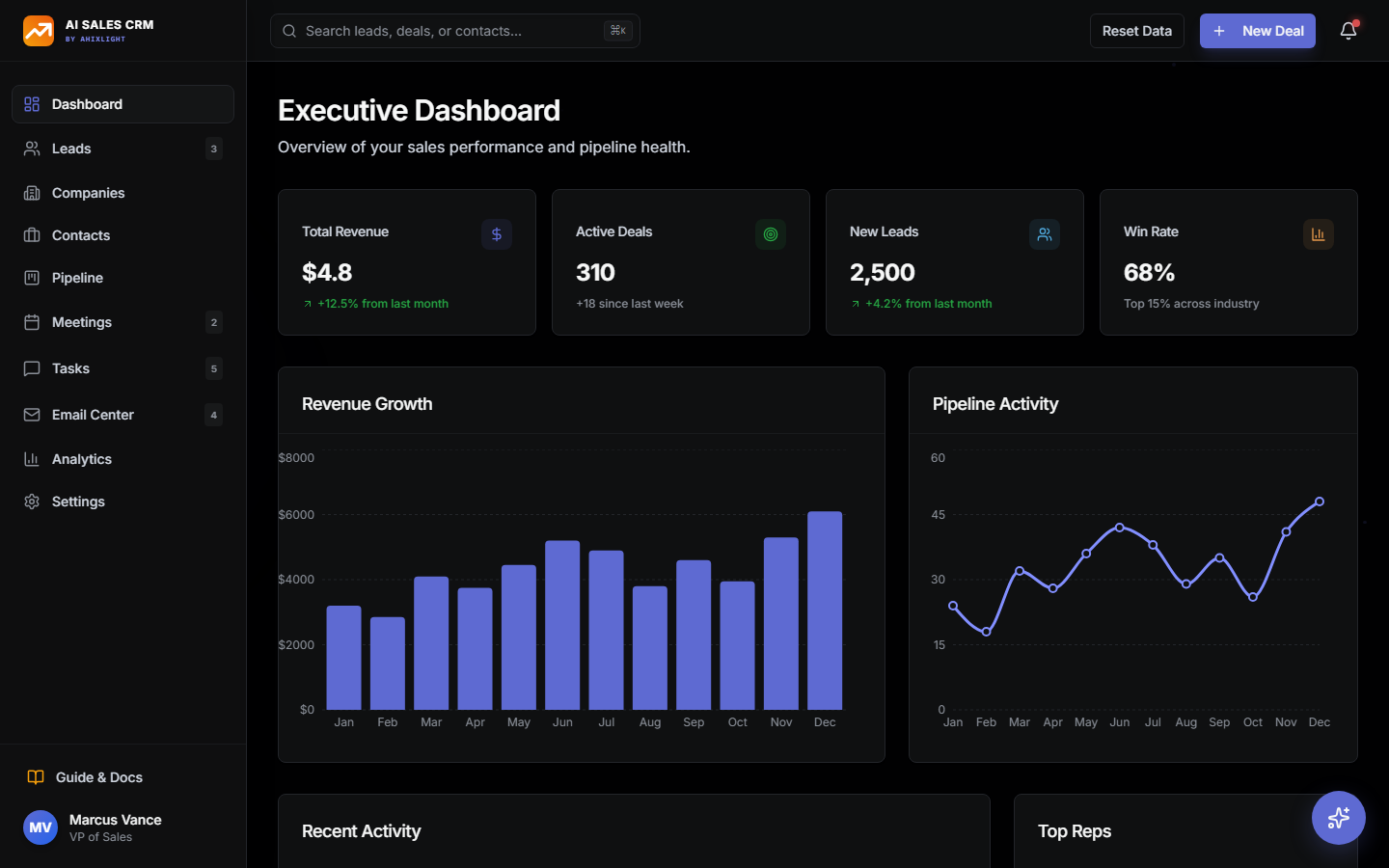
Task: Open the AI assistant sparkle floating button
Action: pos(1339,818)
